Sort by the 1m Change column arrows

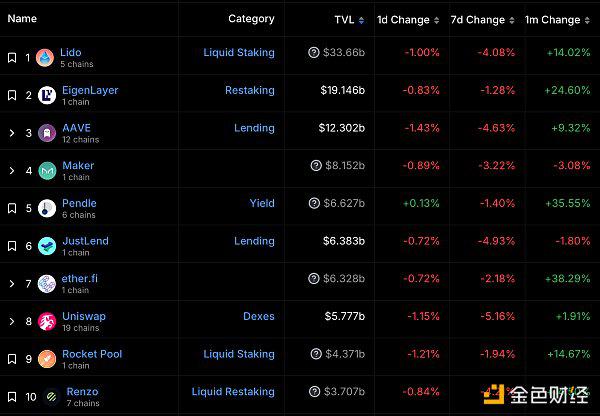(587, 20)
